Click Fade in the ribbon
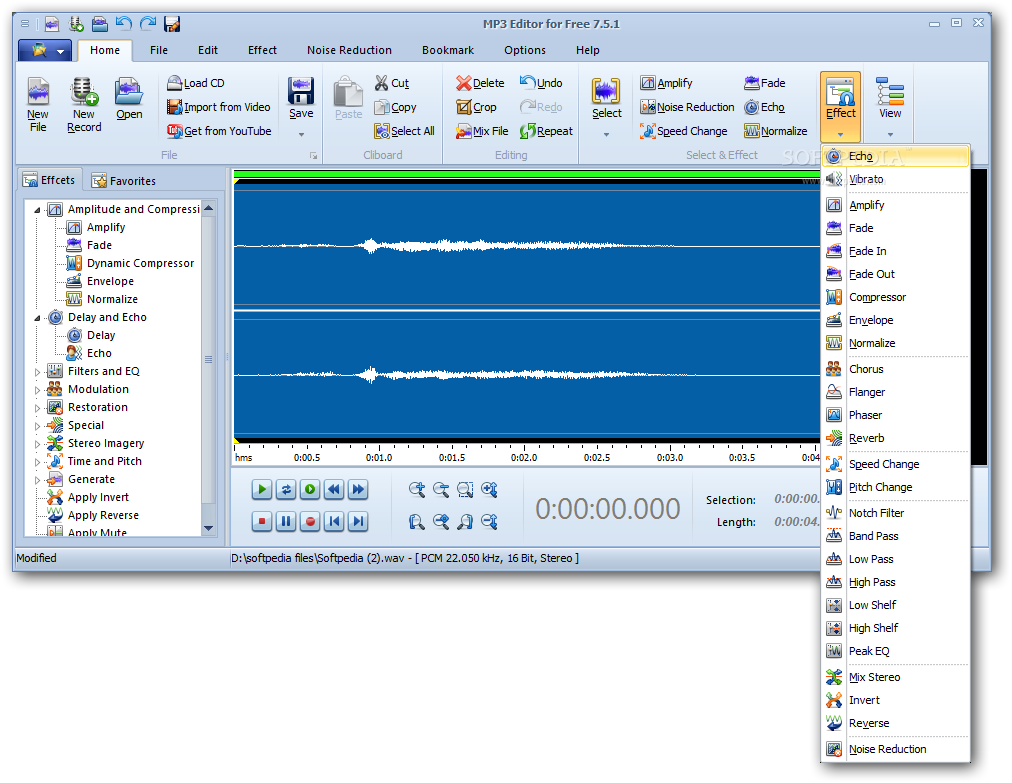1012x783 pixels. pyautogui.click(x=764, y=83)
